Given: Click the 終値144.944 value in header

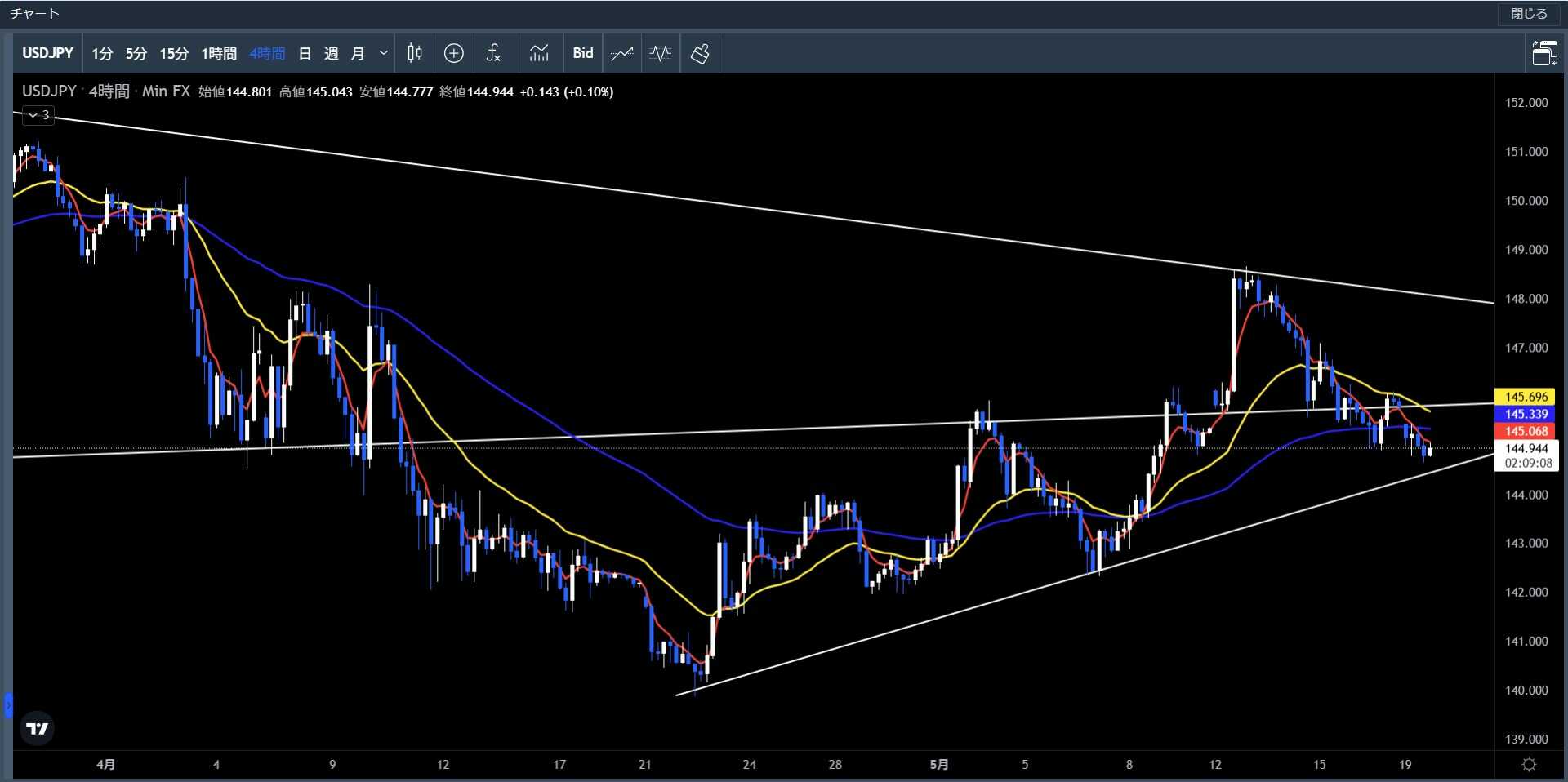Looking at the screenshot, I should (x=476, y=92).
